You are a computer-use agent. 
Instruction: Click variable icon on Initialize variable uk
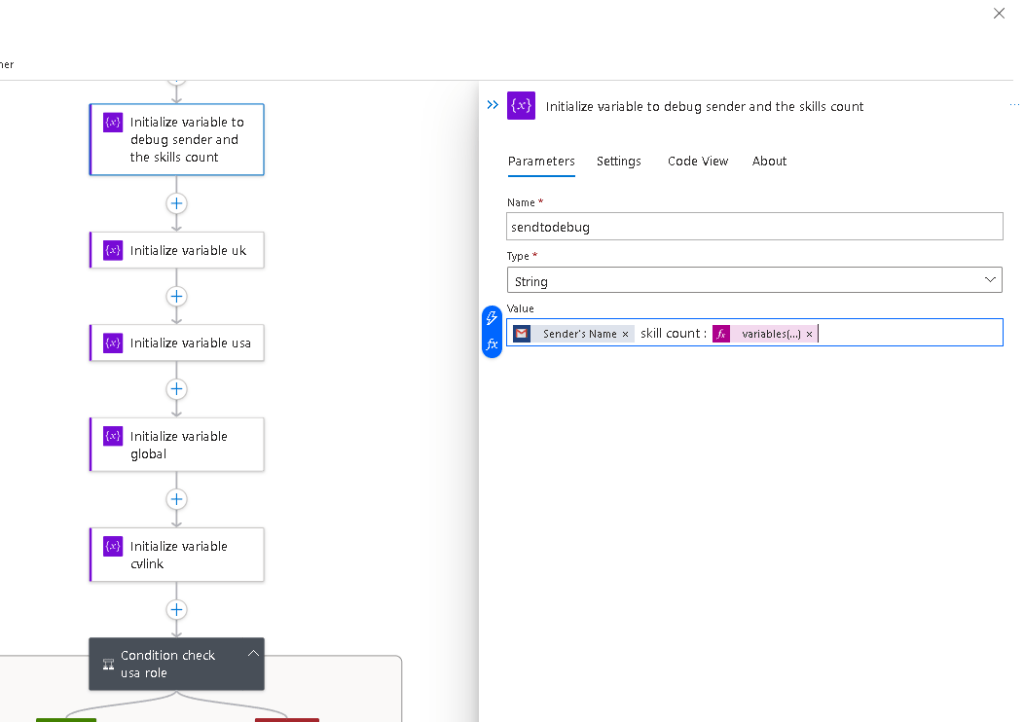113,250
